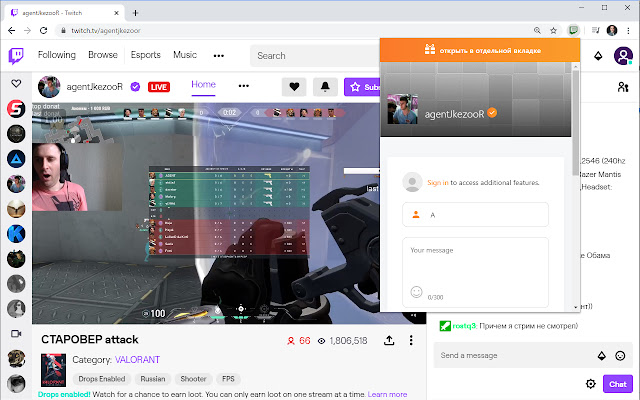This screenshot has height=400, width=640.
Task: Click the recommended channels camera icon in sidebar
Action: coord(16,334)
